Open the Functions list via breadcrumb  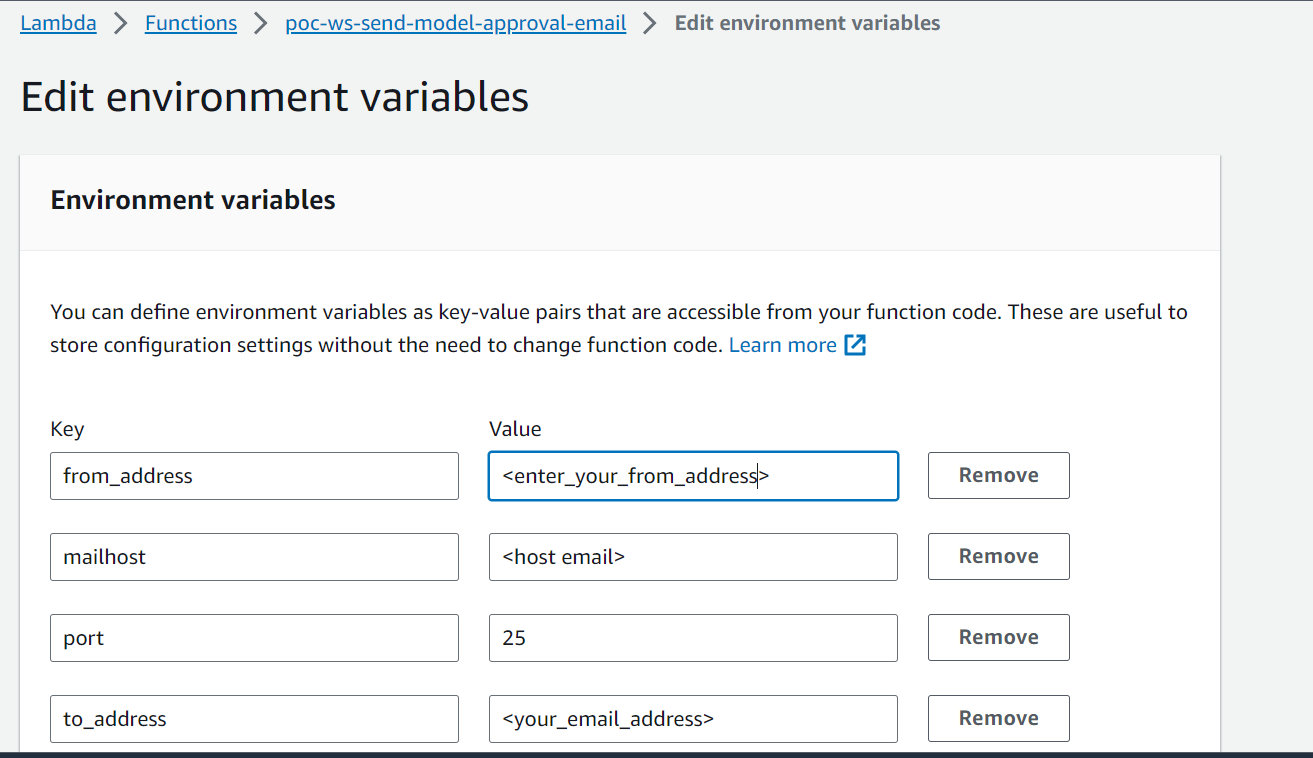(x=190, y=22)
